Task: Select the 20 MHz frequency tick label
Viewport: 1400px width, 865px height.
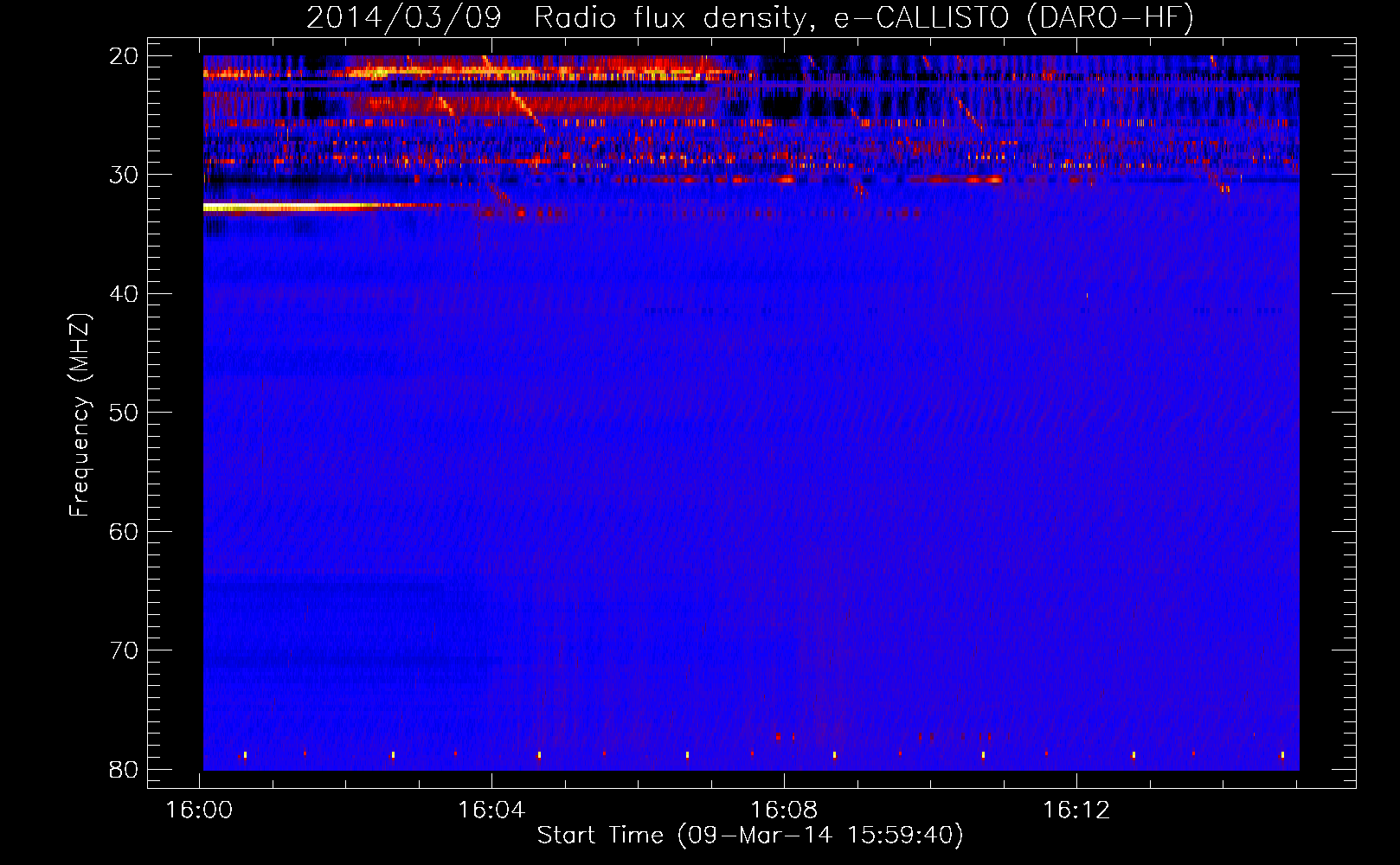Action: point(124,56)
